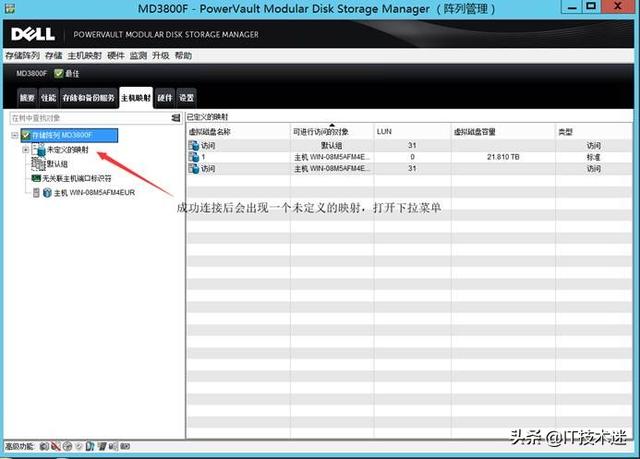
Task: Switch to the 摘要 tab
Action: 27,98
